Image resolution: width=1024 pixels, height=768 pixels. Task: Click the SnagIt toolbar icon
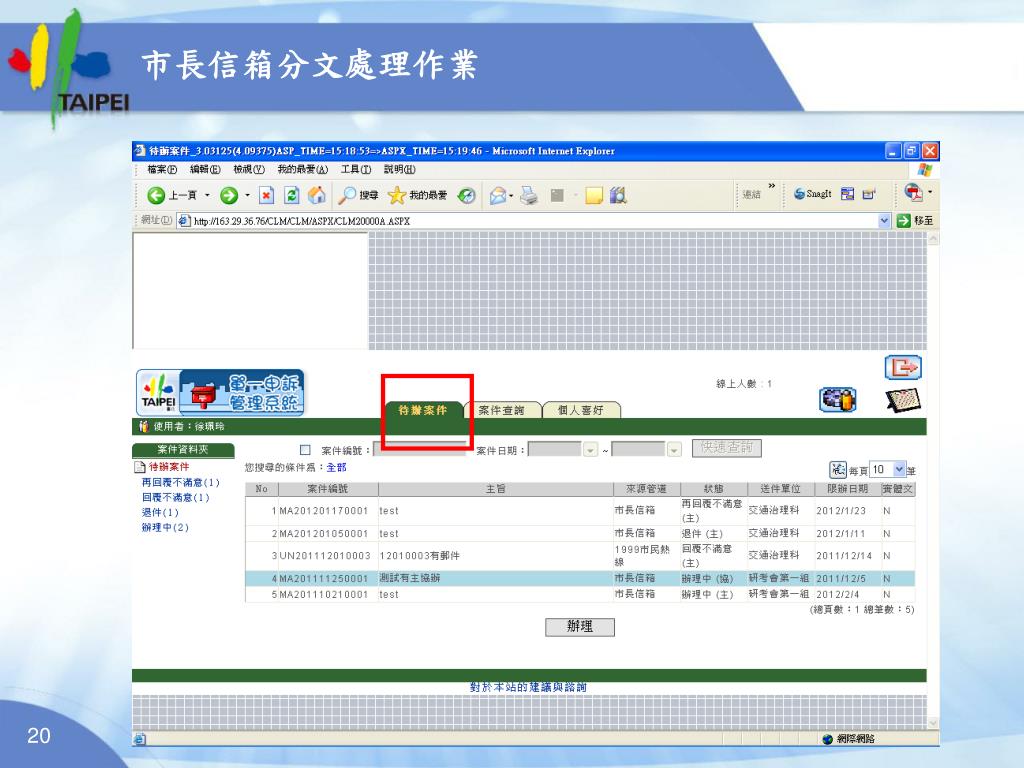(x=812, y=194)
